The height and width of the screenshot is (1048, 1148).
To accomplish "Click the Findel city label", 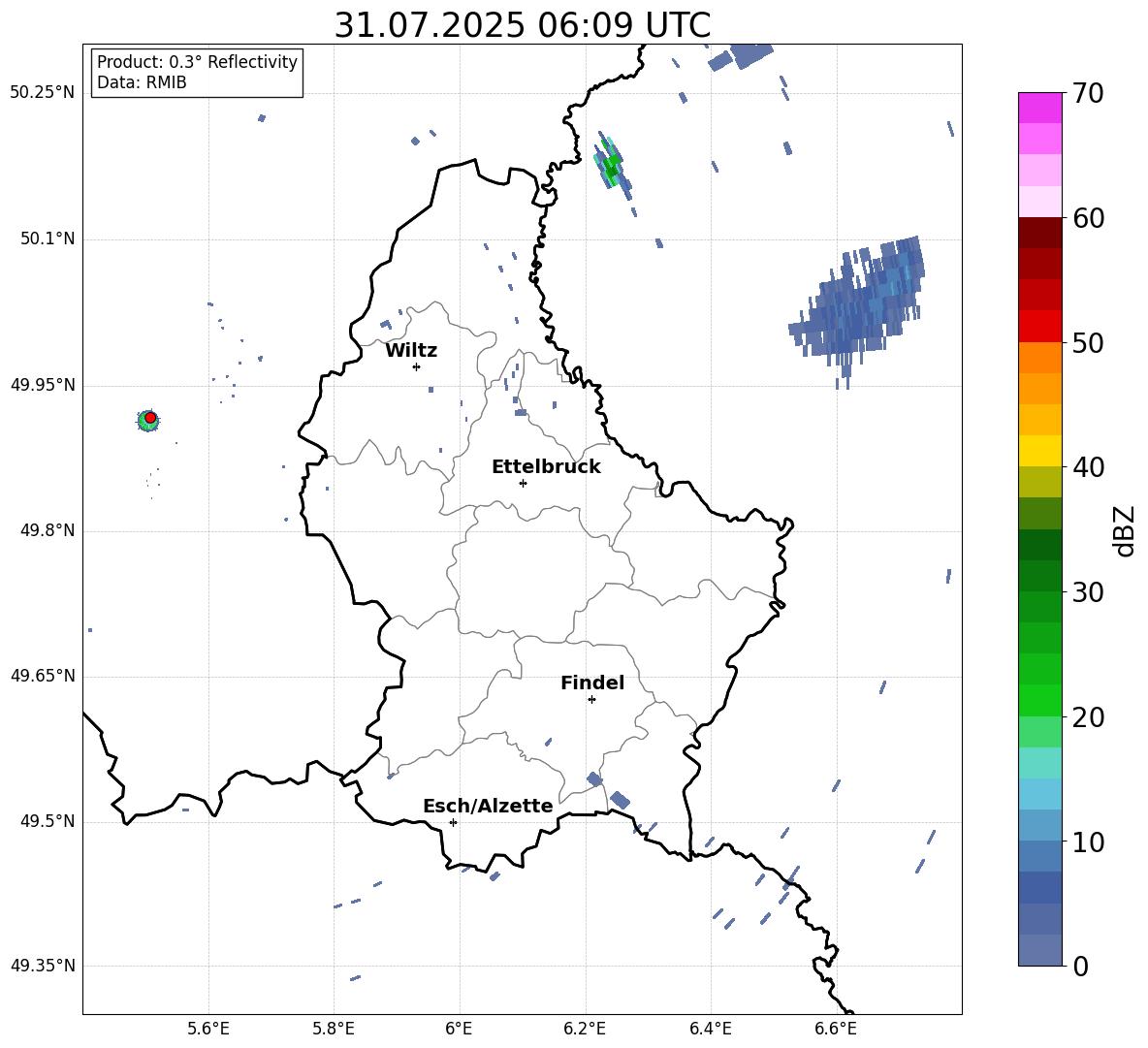I will coord(592,683).
